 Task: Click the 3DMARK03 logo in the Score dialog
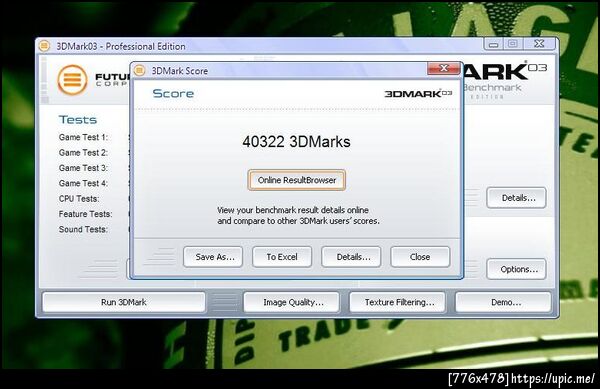(x=418, y=94)
